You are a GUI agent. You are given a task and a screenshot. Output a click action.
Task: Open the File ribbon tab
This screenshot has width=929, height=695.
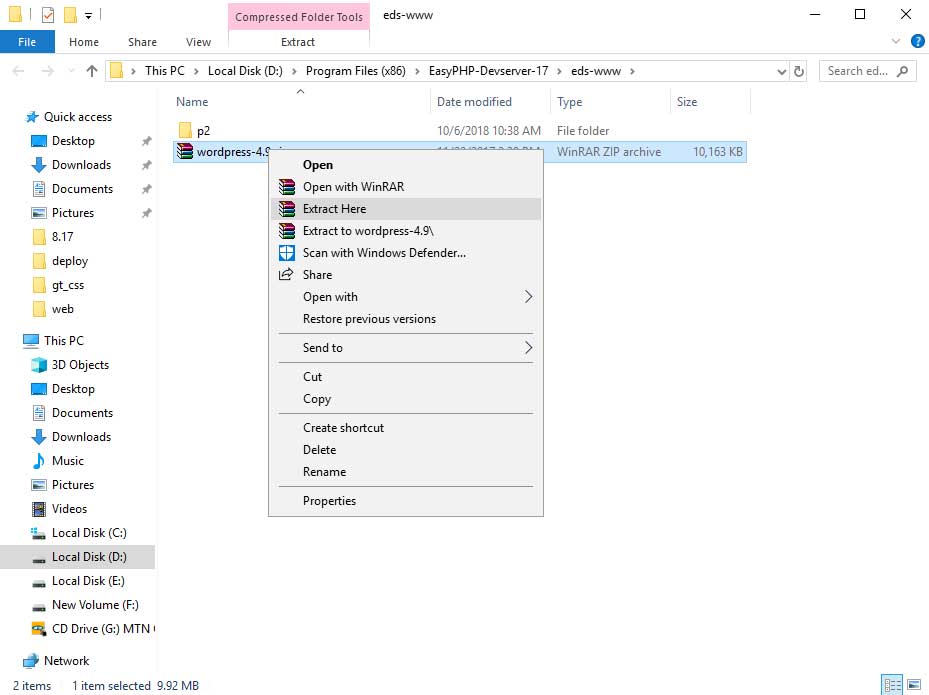27,42
